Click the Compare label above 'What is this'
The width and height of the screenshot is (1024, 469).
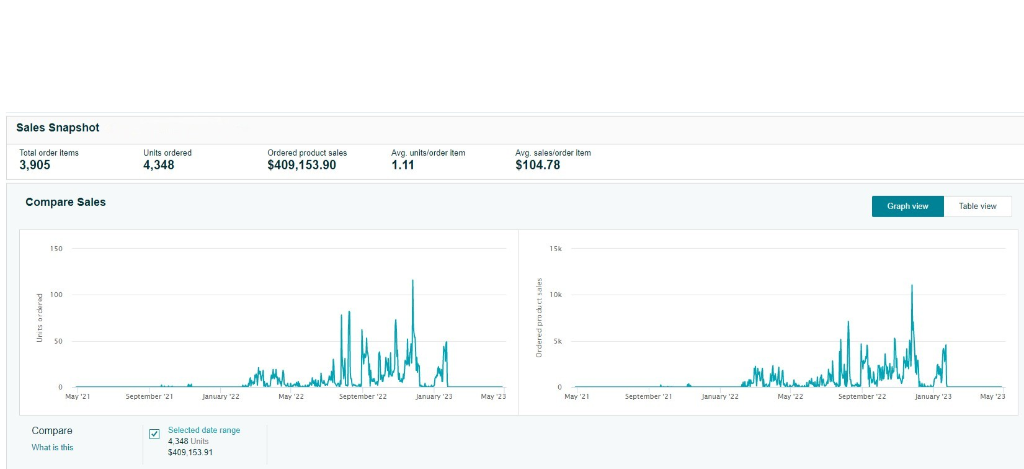click(x=52, y=431)
